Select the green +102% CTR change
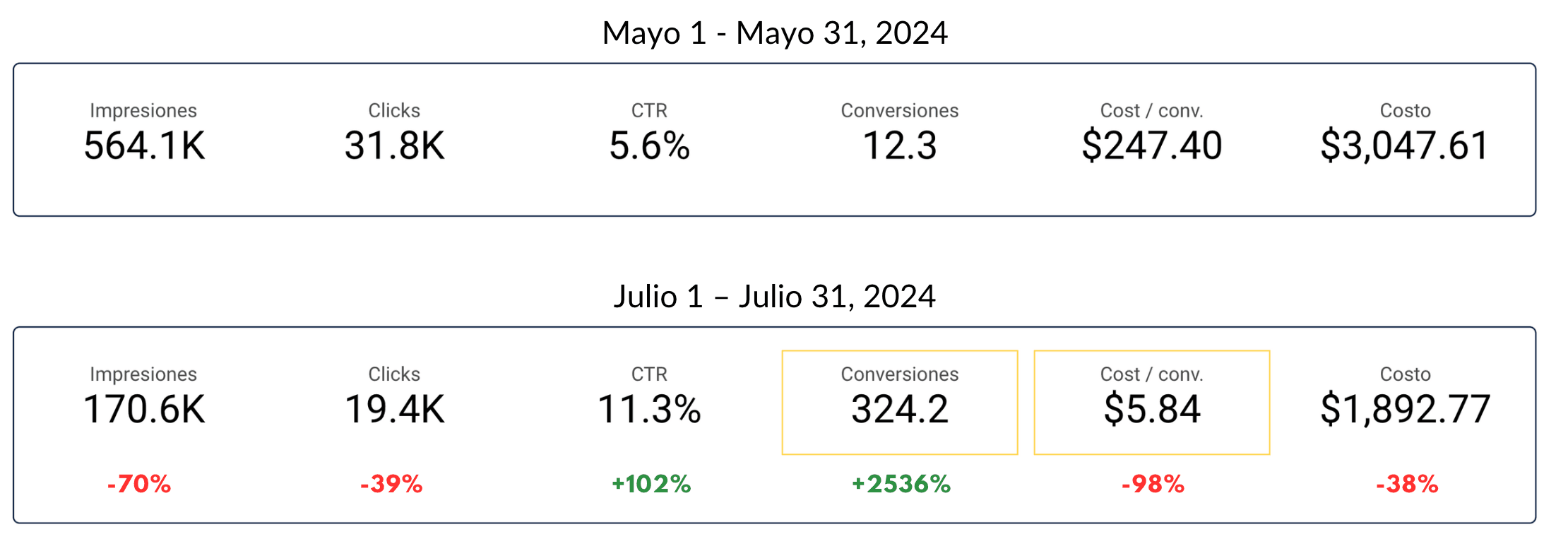 (x=651, y=484)
